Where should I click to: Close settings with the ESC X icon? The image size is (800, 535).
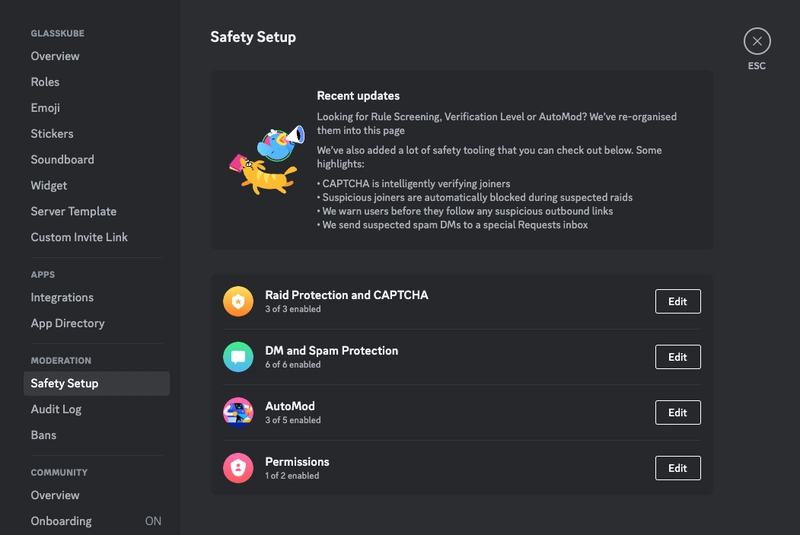(757, 41)
